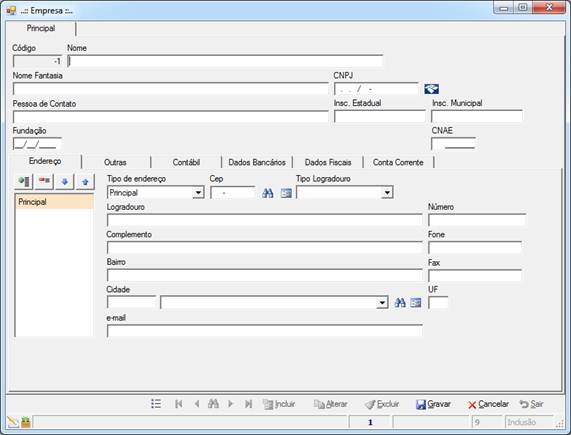Click the Complemento input field

point(264,248)
